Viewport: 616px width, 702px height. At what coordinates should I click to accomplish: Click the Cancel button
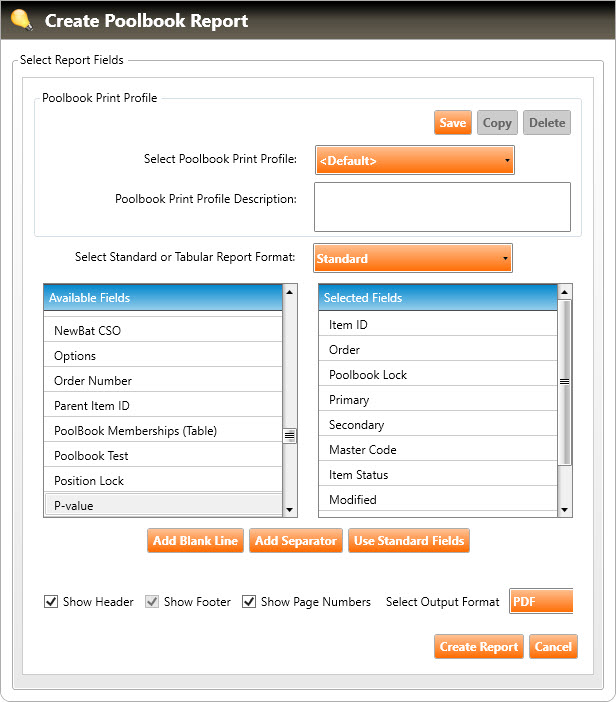tap(553, 646)
